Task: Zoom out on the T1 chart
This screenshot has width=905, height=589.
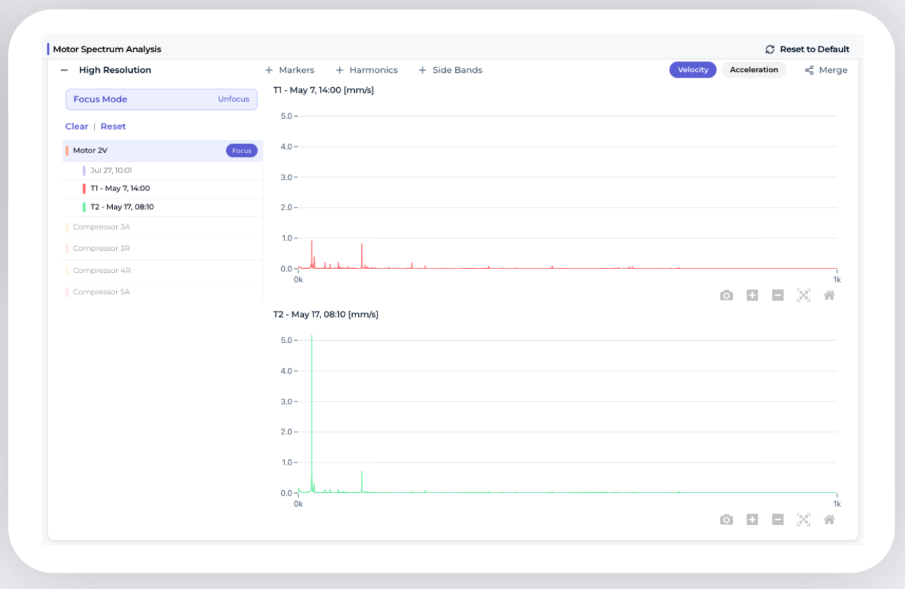Action: (777, 296)
